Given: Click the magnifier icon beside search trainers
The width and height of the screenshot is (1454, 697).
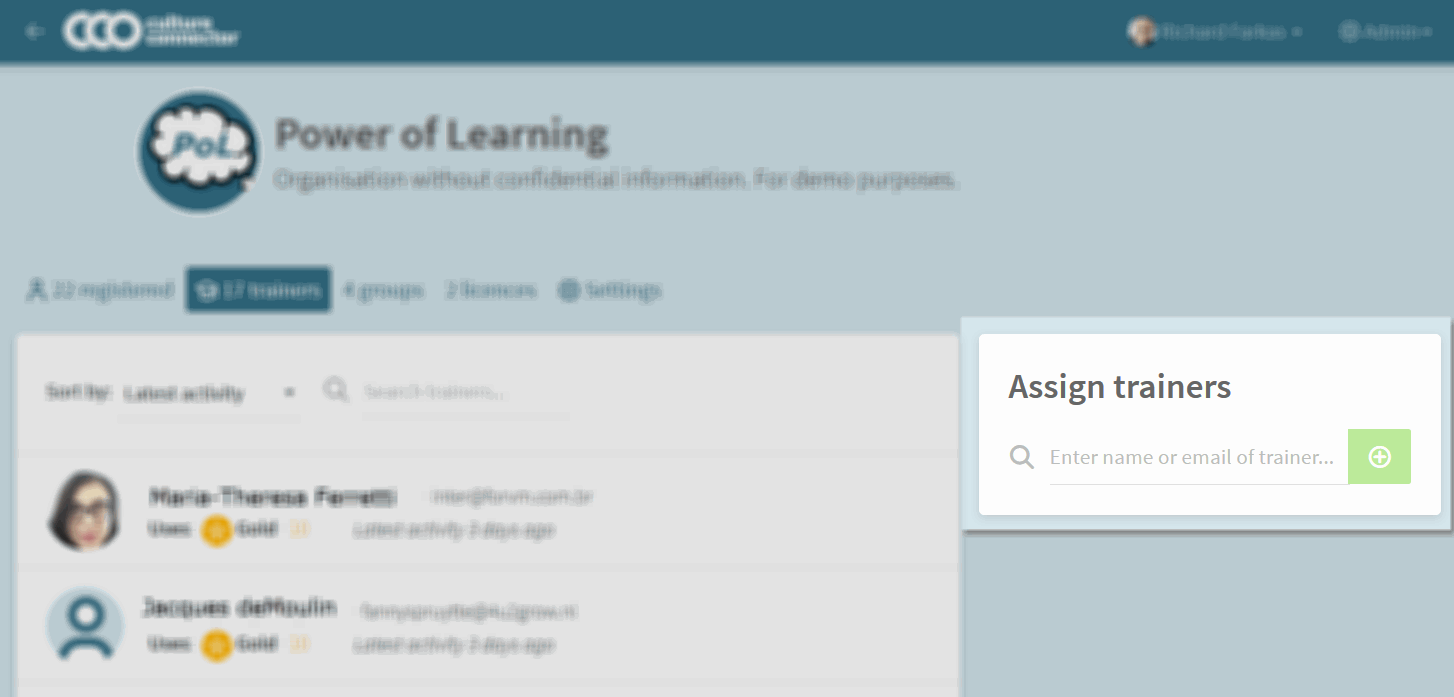Looking at the screenshot, I should [335, 389].
